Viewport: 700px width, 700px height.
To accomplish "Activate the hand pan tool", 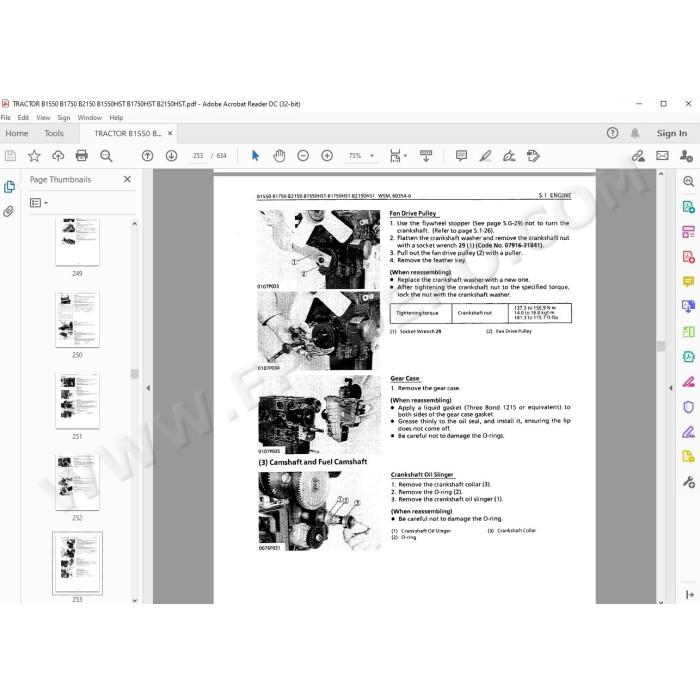I will 279,156.
